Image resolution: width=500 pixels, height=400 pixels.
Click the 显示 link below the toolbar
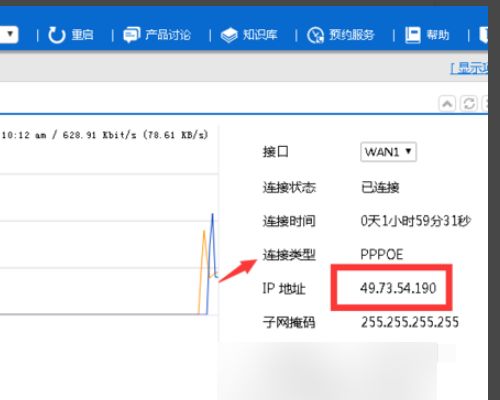point(469,68)
